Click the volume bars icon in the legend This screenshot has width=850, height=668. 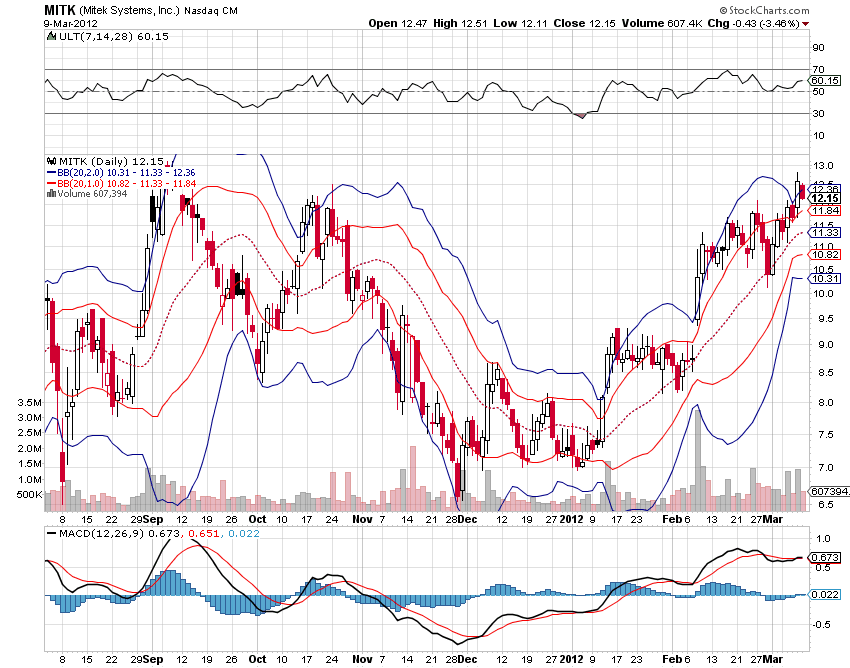52,194
